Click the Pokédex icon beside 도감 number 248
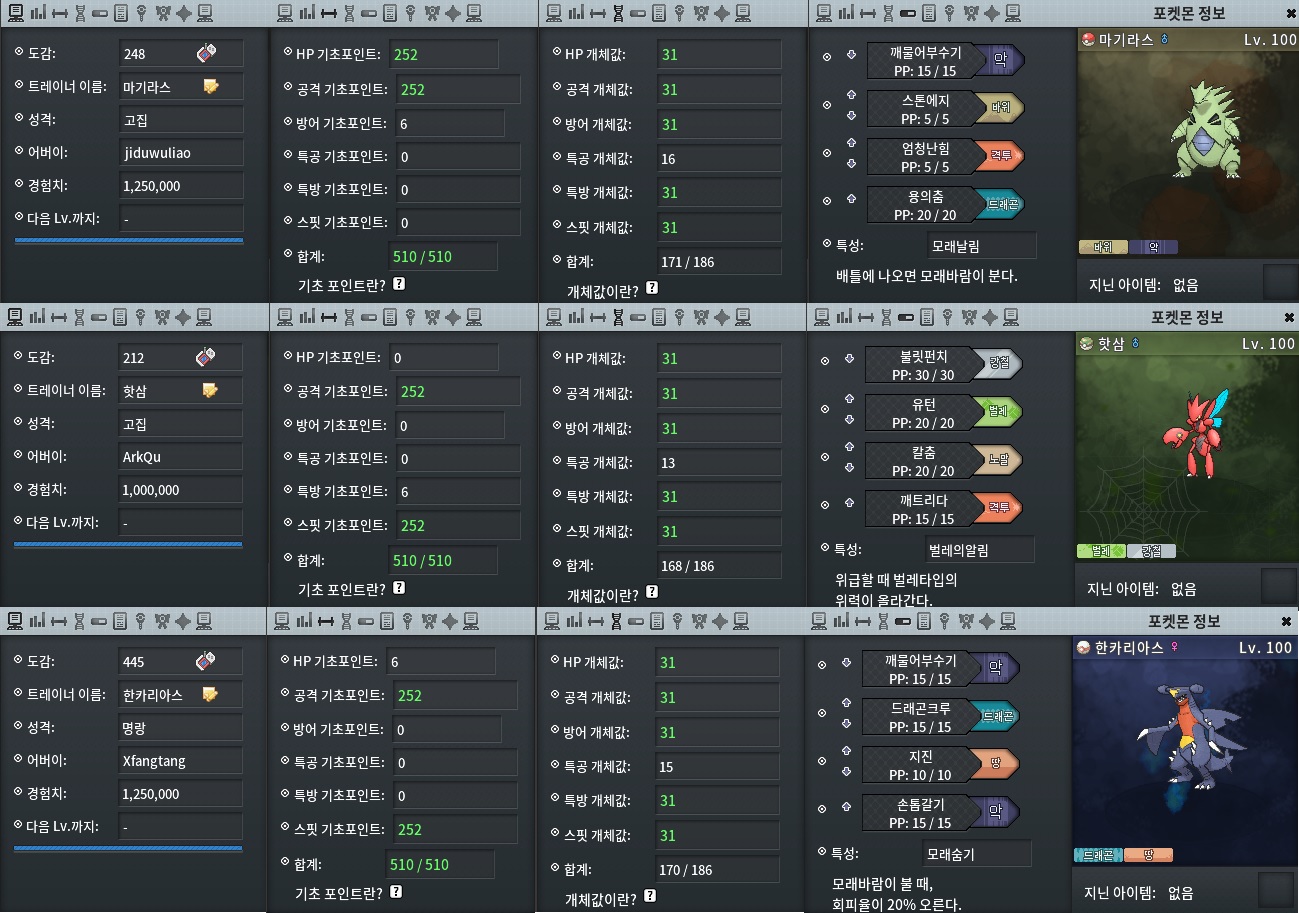The height and width of the screenshot is (913, 1299). (205, 53)
